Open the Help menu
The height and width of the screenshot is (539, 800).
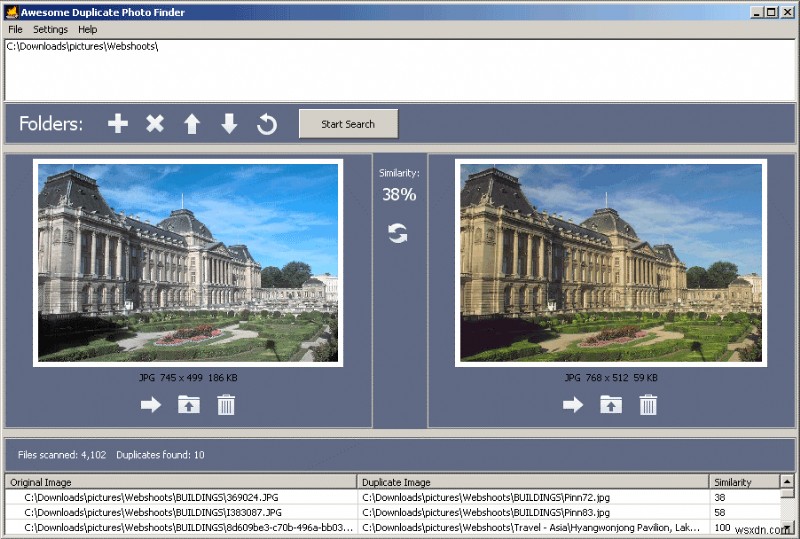[x=87, y=29]
